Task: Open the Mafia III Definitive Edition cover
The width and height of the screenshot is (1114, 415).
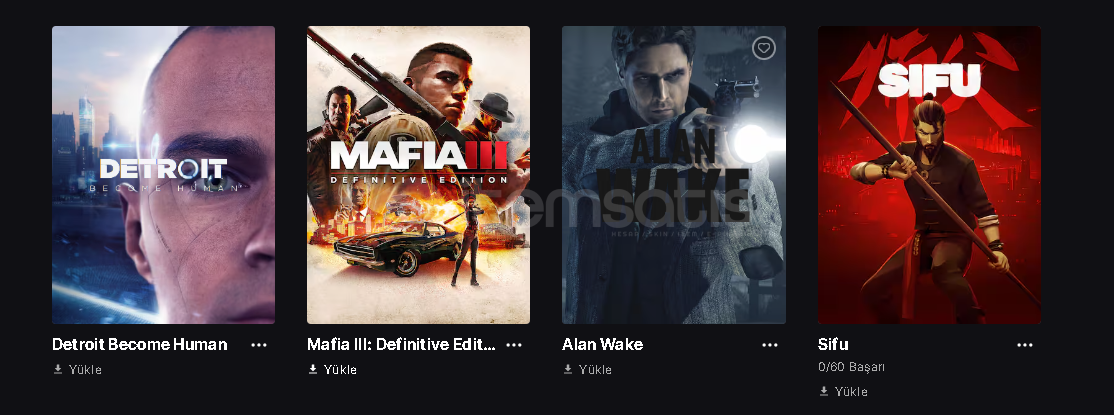Action: pyautogui.click(x=418, y=175)
